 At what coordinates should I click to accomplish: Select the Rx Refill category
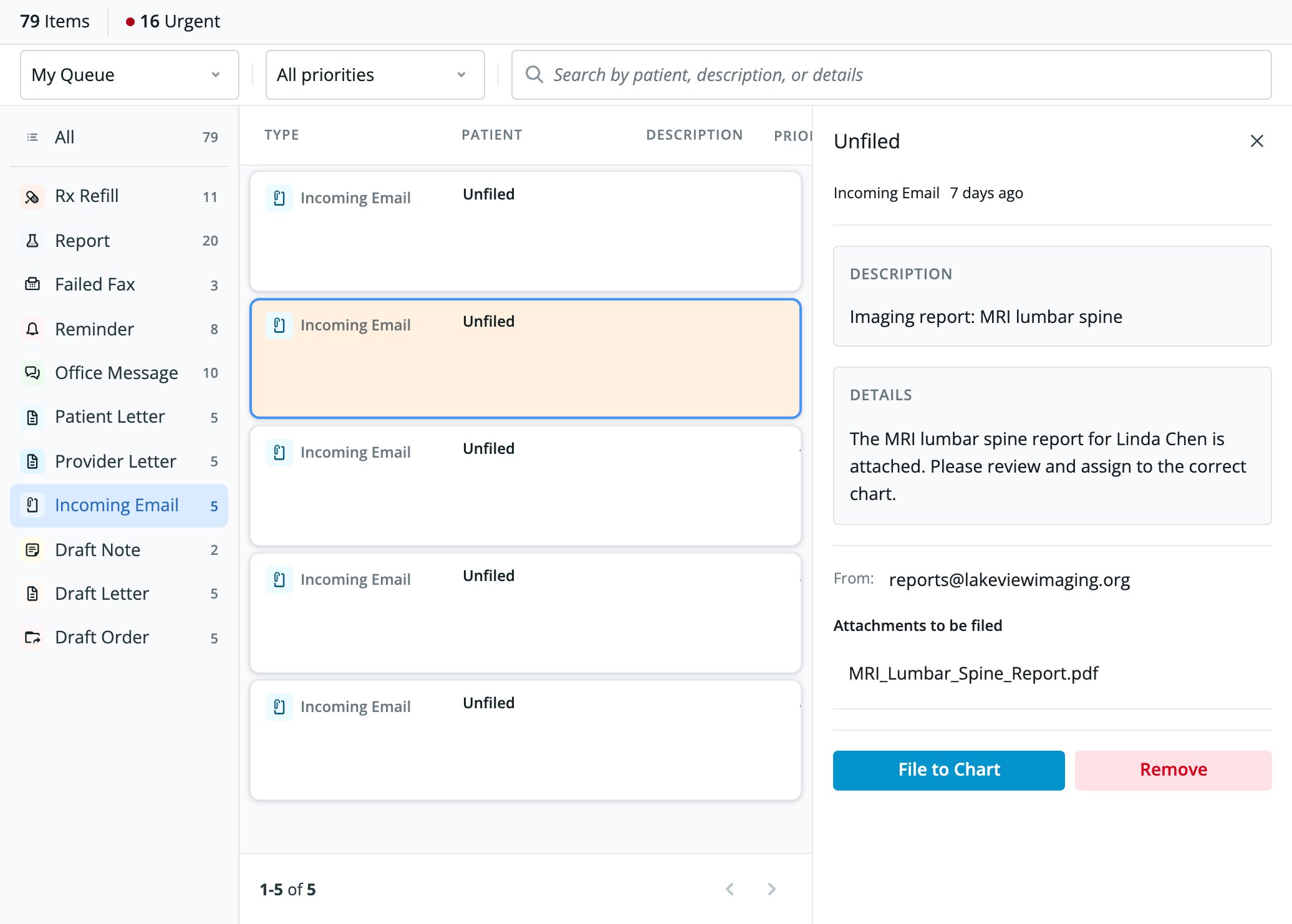click(119, 196)
